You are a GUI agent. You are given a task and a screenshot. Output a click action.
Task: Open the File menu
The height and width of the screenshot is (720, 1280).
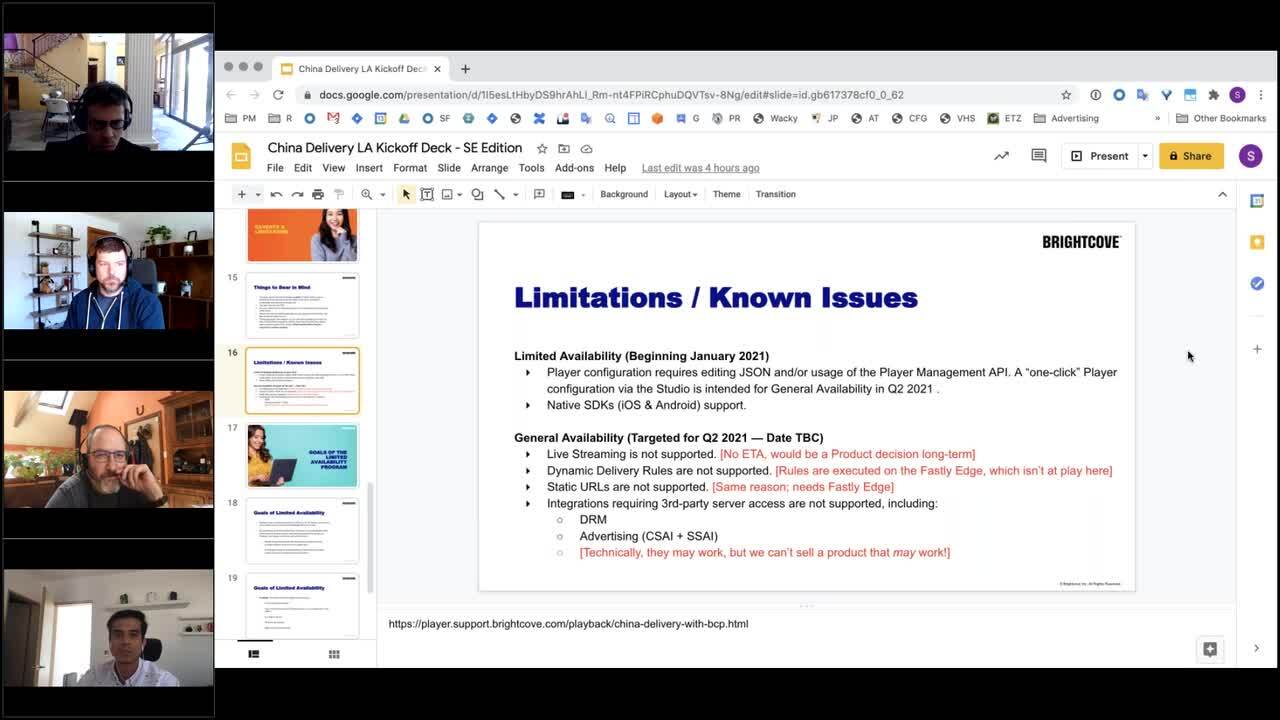[x=275, y=168]
